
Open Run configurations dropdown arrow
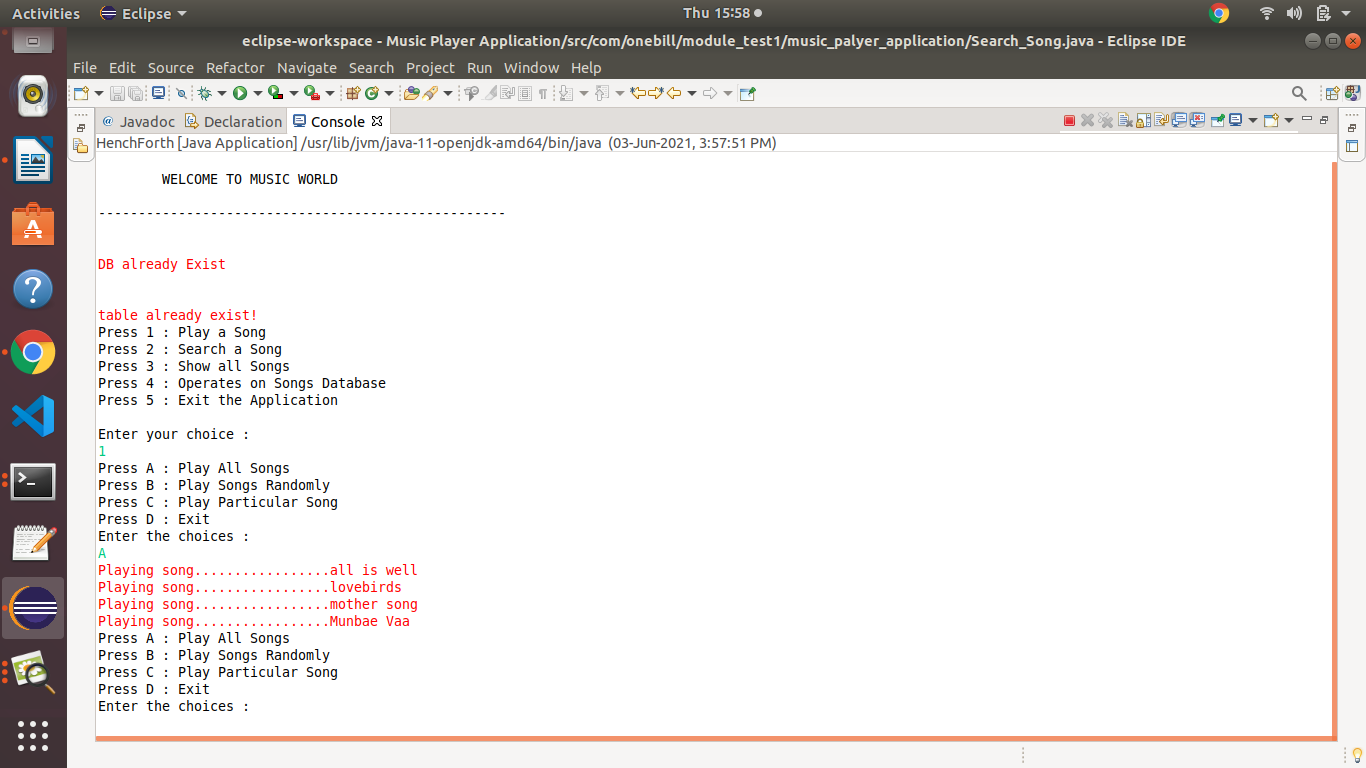[x=258, y=93]
